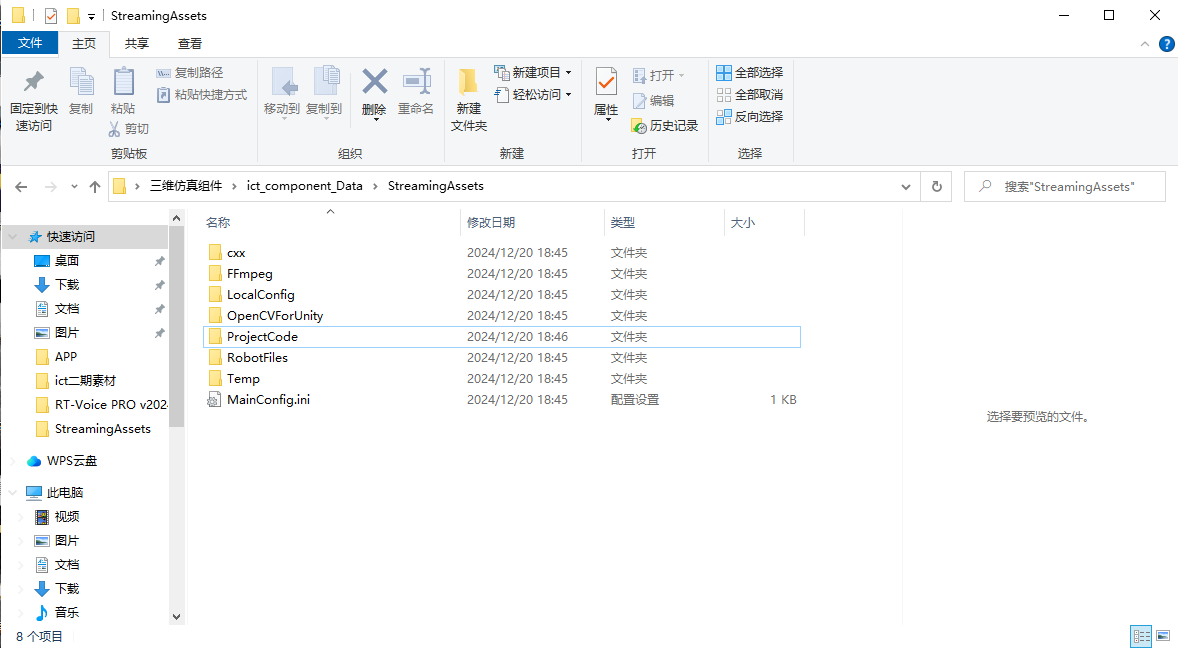
Task: Open the 文件 menu tab
Action: tap(30, 43)
